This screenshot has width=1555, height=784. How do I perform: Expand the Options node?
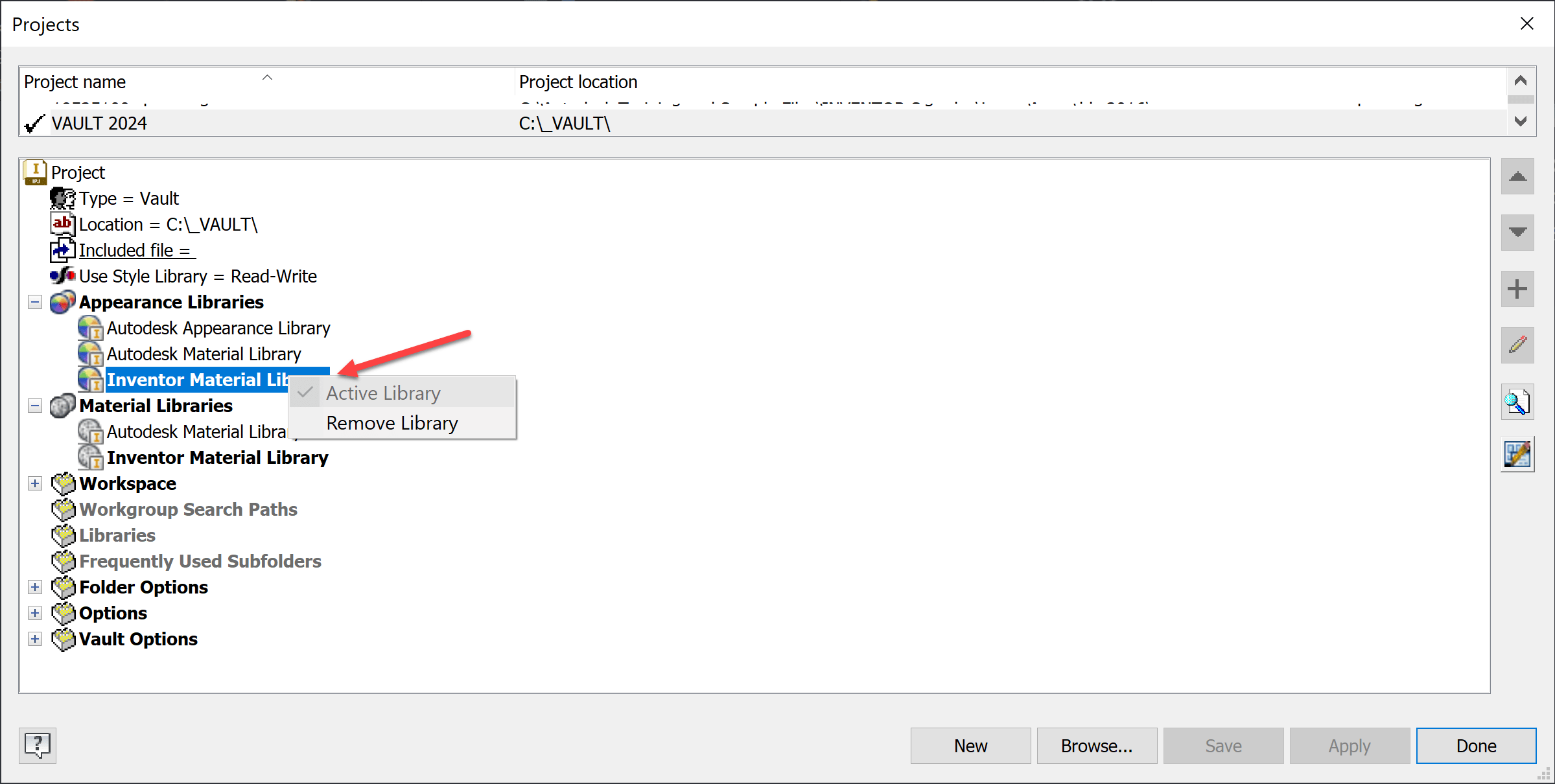pos(35,613)
